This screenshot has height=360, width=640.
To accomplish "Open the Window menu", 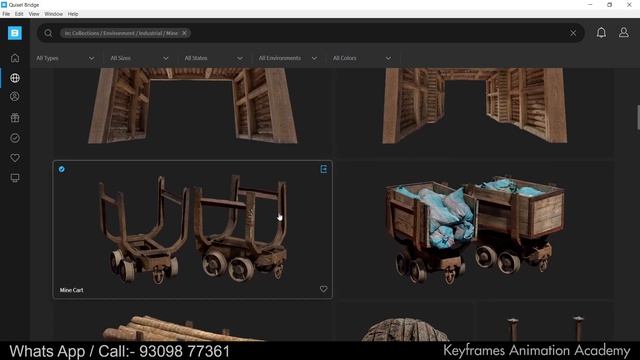I will 53,14.
